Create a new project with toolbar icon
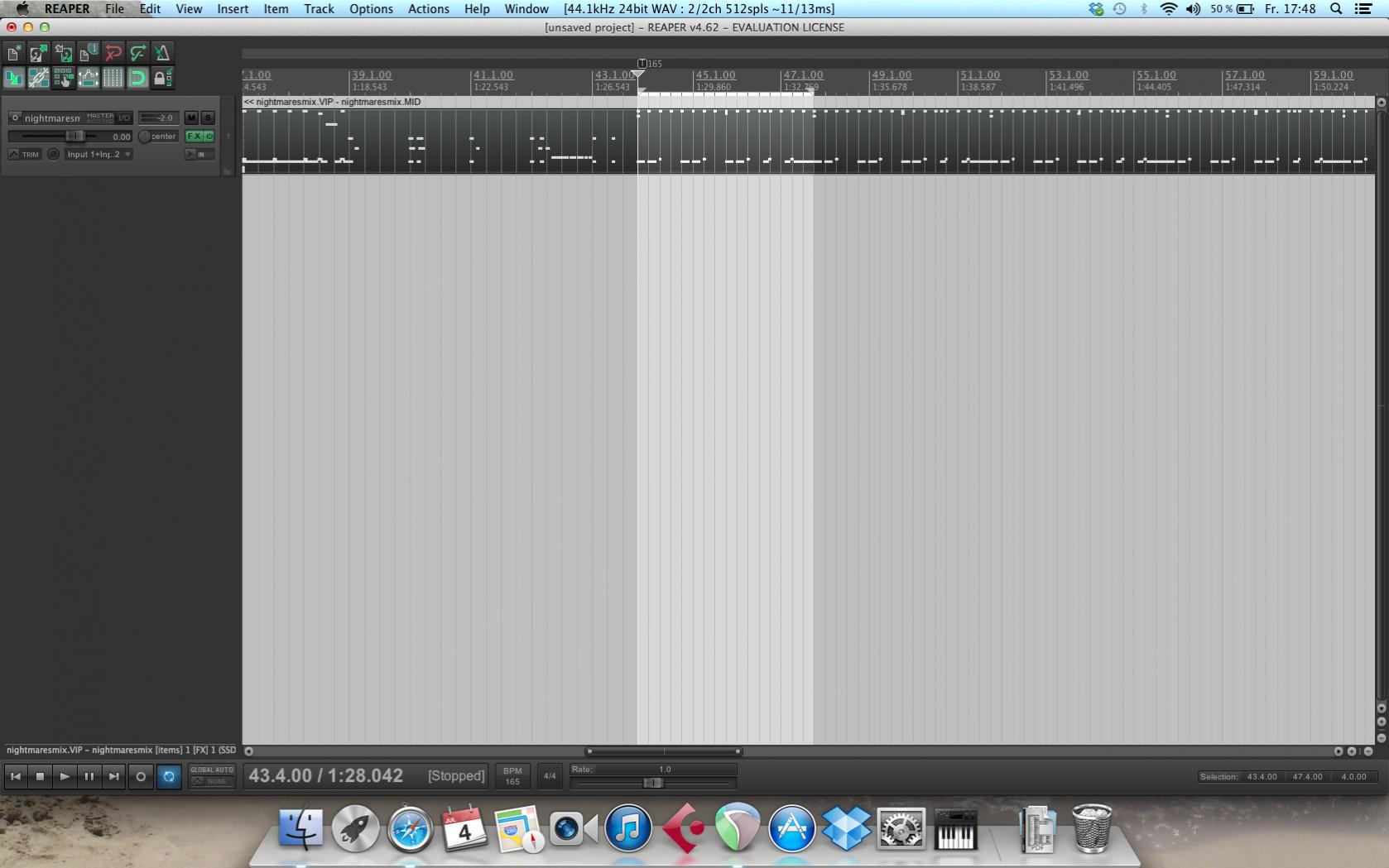This screenshot has width=1389, height=868. point(14,54)
